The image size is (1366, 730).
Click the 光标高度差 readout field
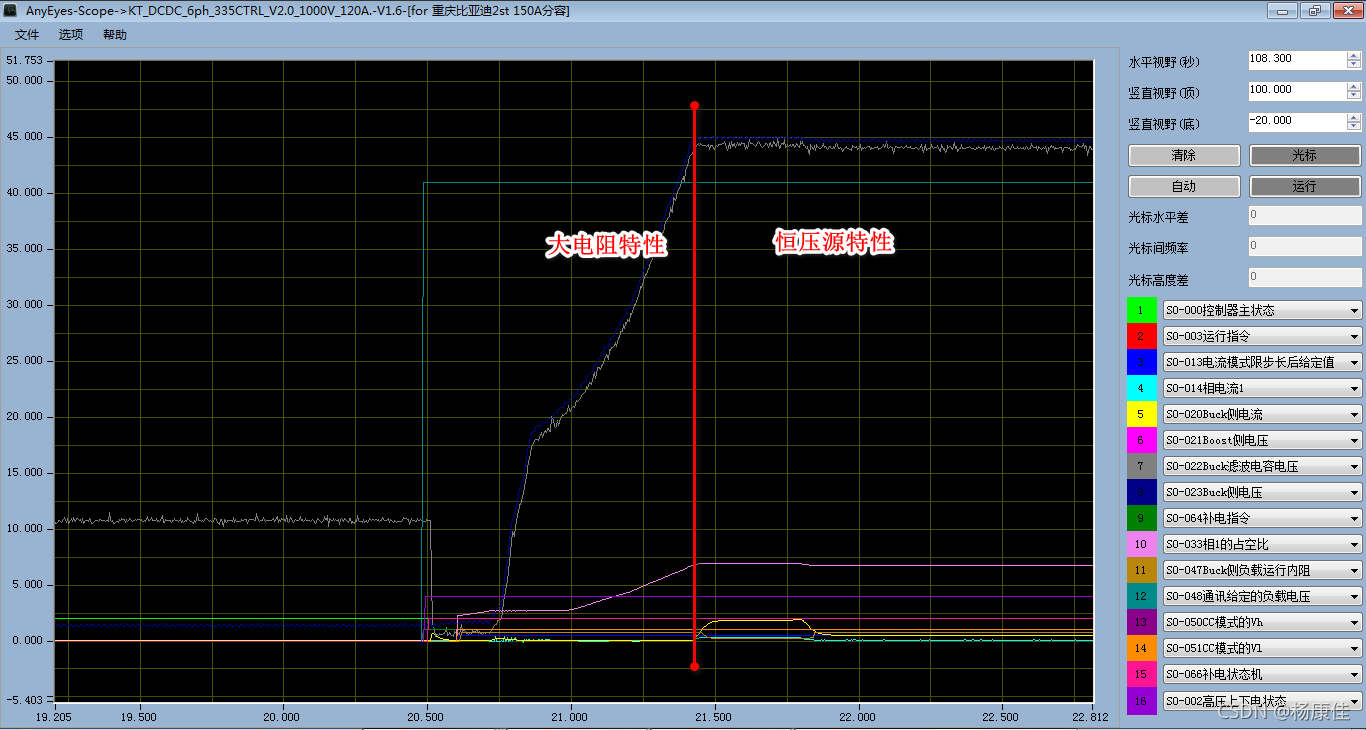[1305, 278]
